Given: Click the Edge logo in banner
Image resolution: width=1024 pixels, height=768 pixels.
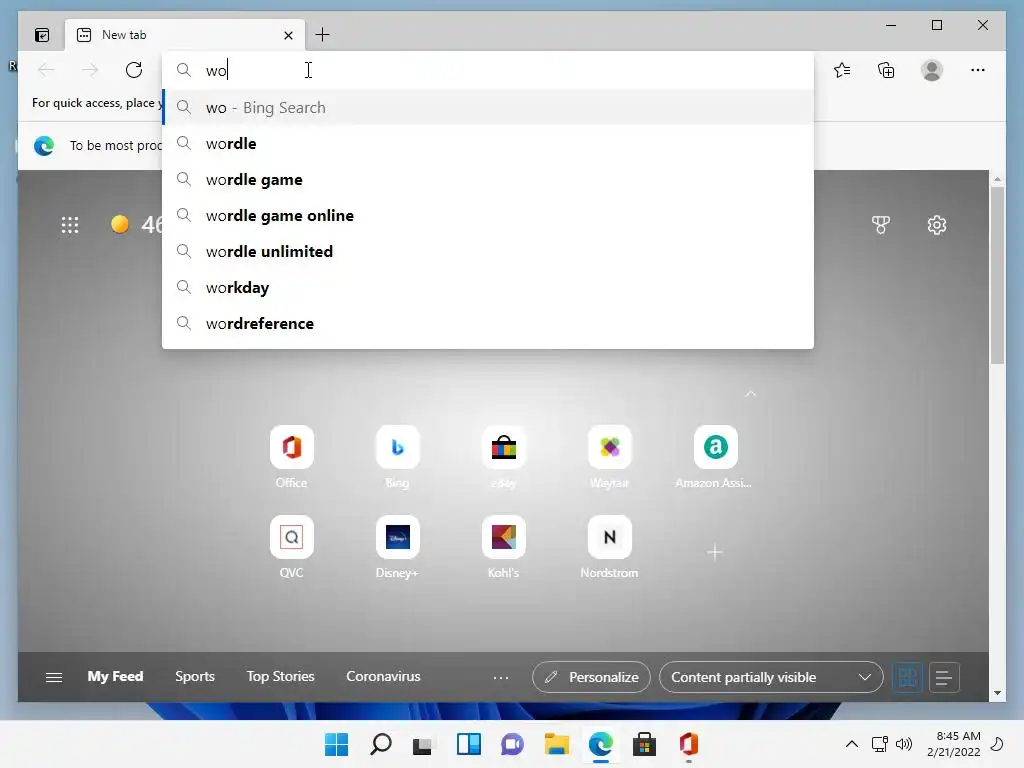Looking at the screenshot, I should tap(44, 146).
